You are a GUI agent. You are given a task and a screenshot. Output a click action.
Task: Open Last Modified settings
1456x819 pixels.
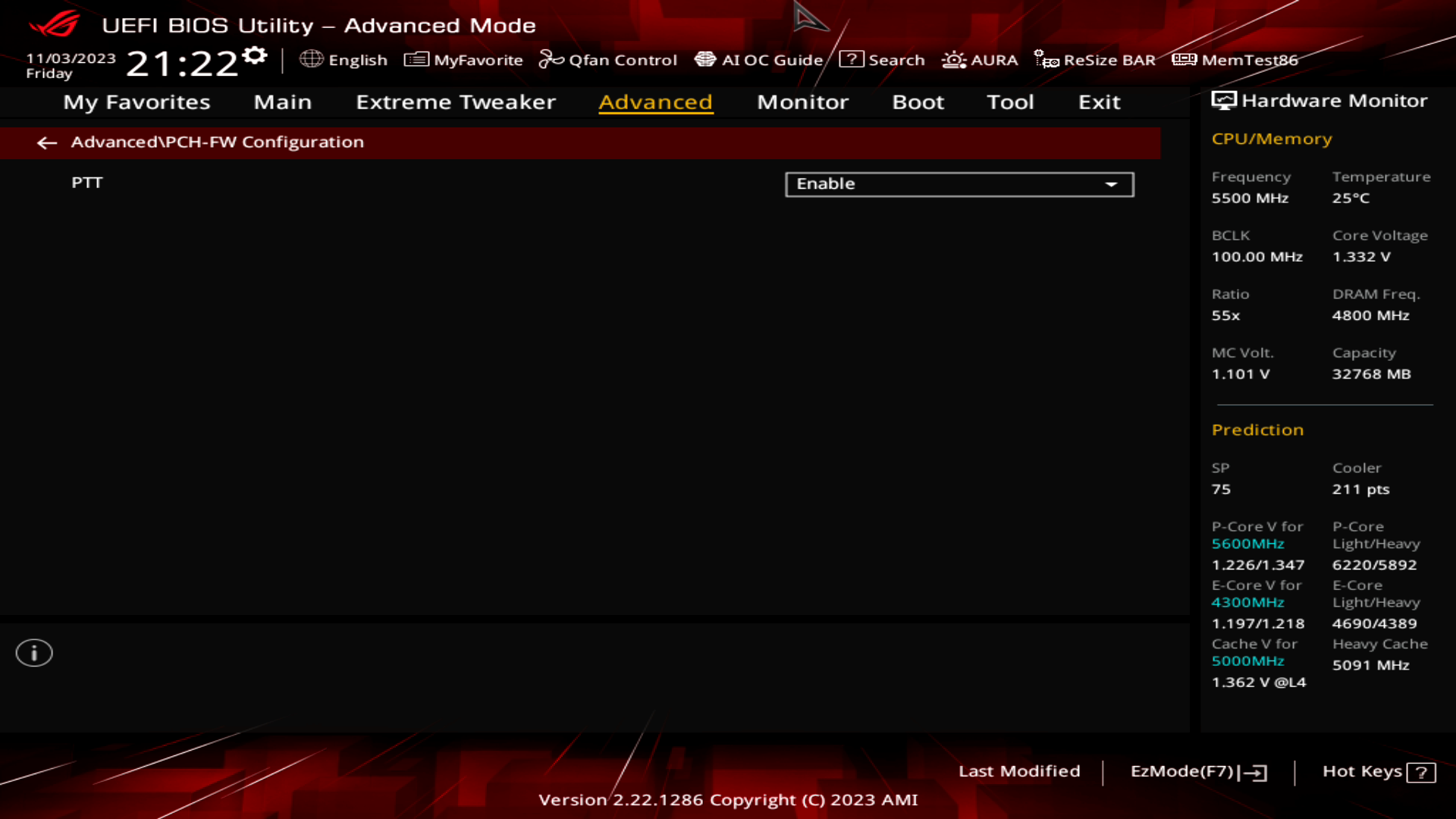pyautogui.click(x=1018, y=771)
